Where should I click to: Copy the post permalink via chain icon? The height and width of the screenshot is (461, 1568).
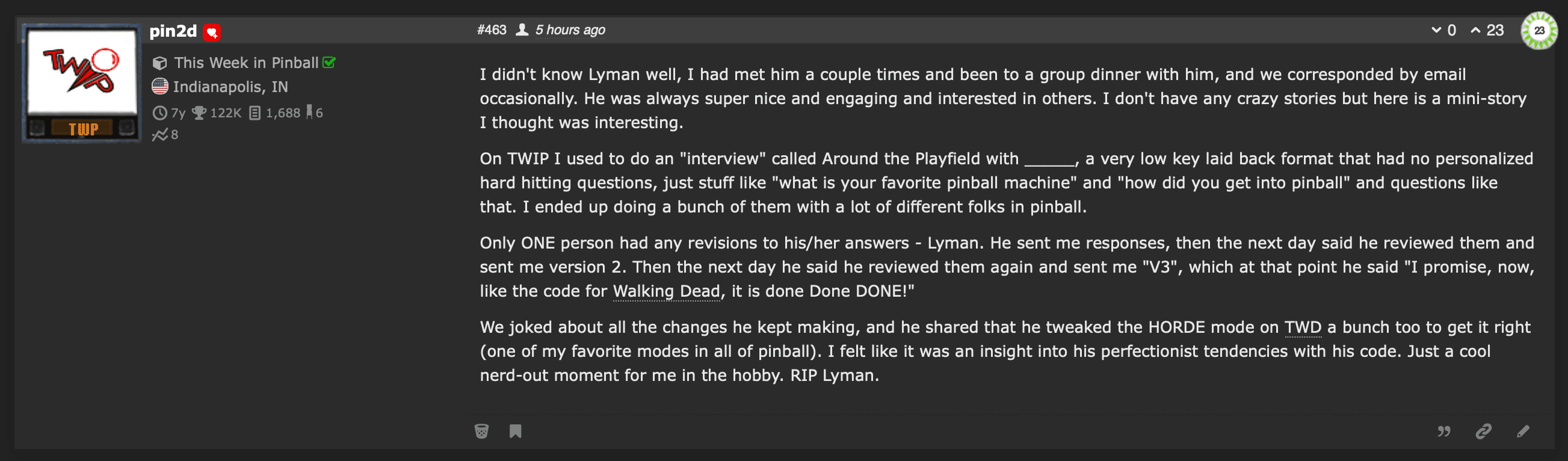click(x=1484, y=431)
